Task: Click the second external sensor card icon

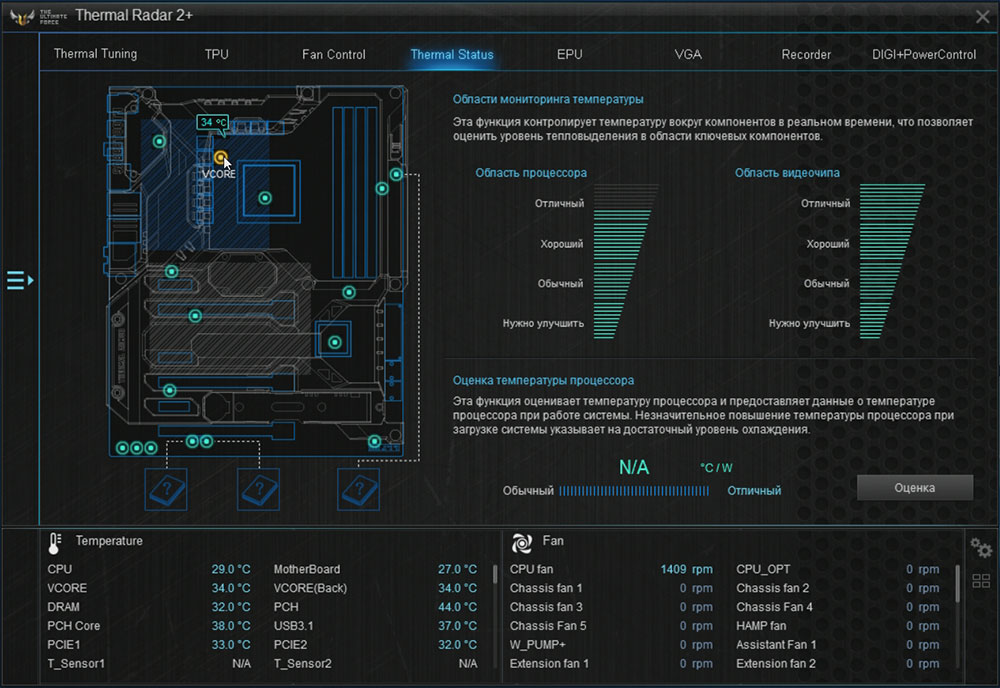Action: click(258, 489)
